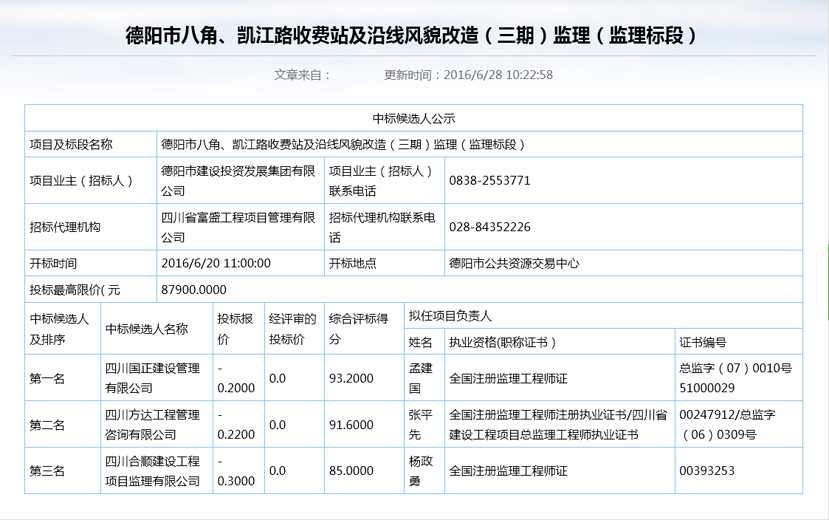The width and height of the screenshot is (829, 520).
Task: Click the second place score 91.6000
Action: click(x=351, y=424)
